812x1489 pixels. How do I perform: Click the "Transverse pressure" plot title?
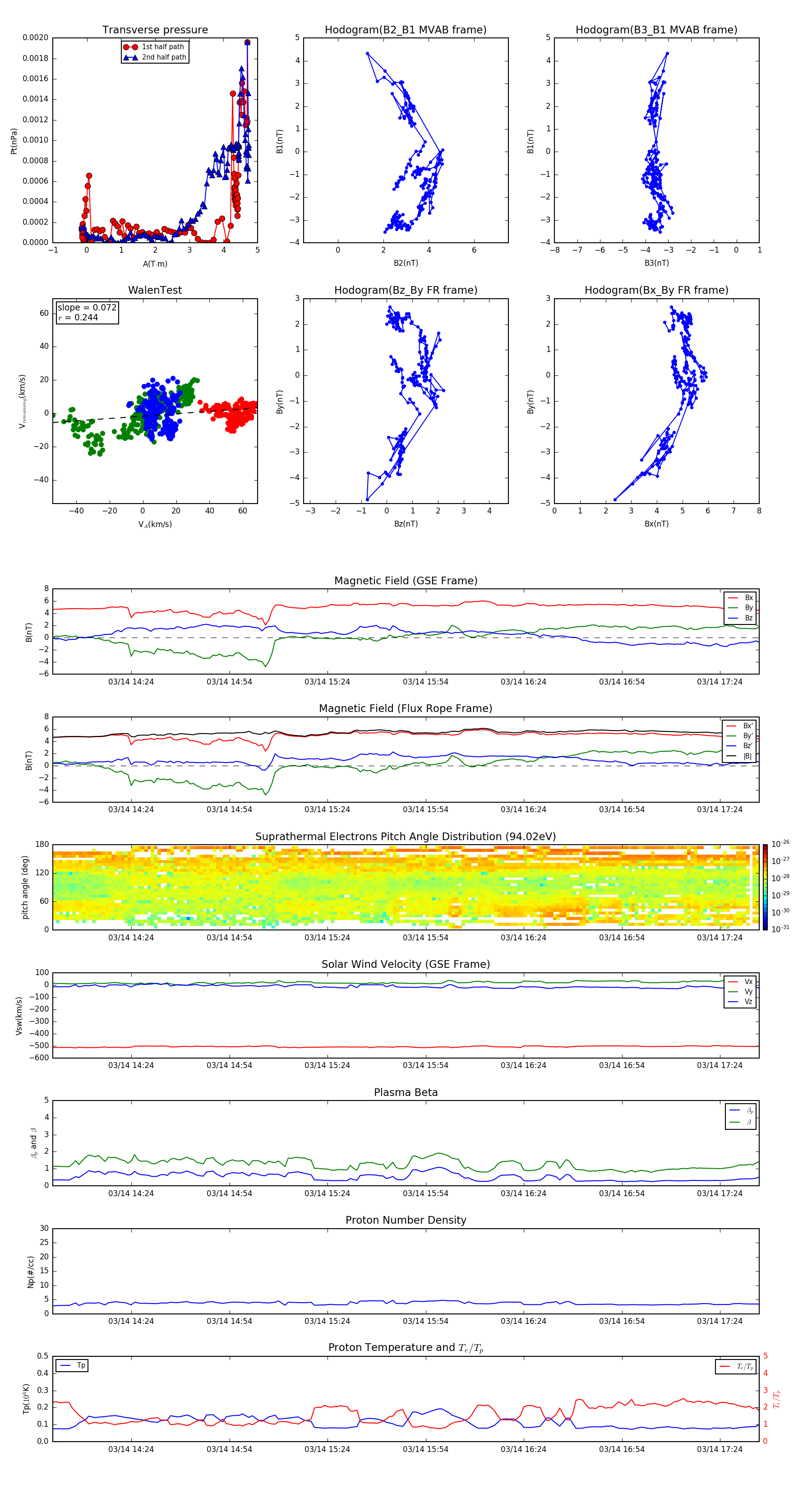[x=155, y=29]
